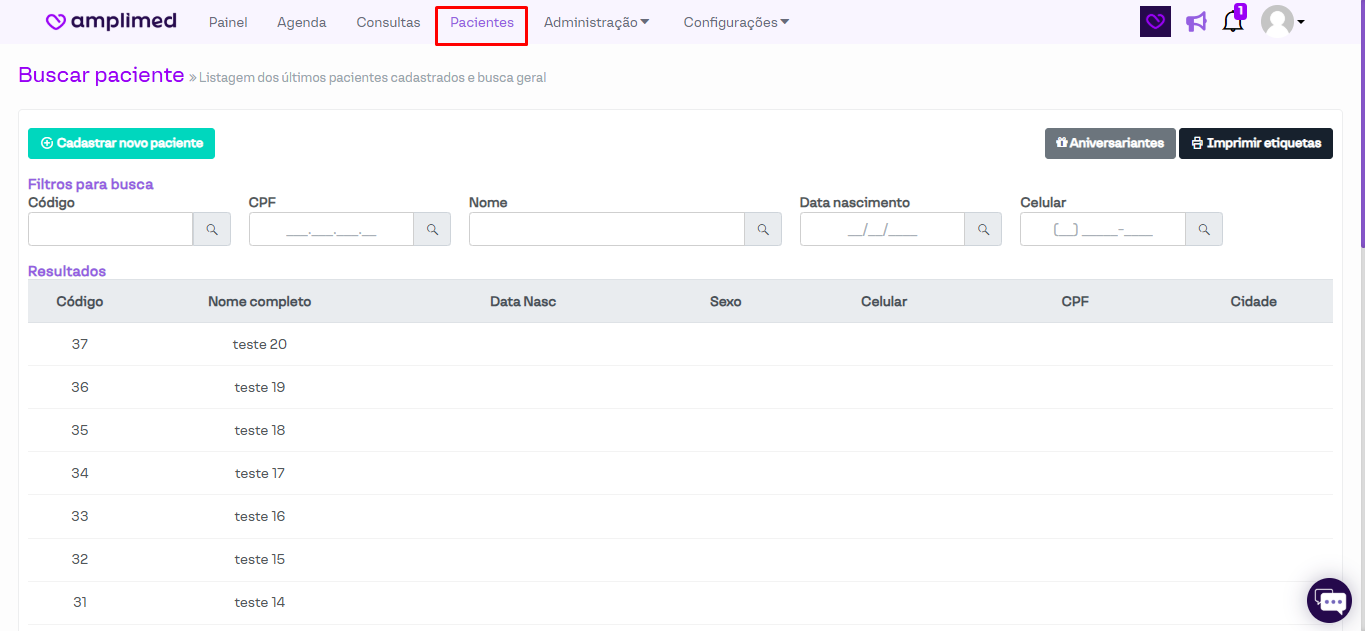The height and width of the screenshot is (631, 1365).
Task: Click the search icon beside CPF field
Action: click(x=432, y=229)
